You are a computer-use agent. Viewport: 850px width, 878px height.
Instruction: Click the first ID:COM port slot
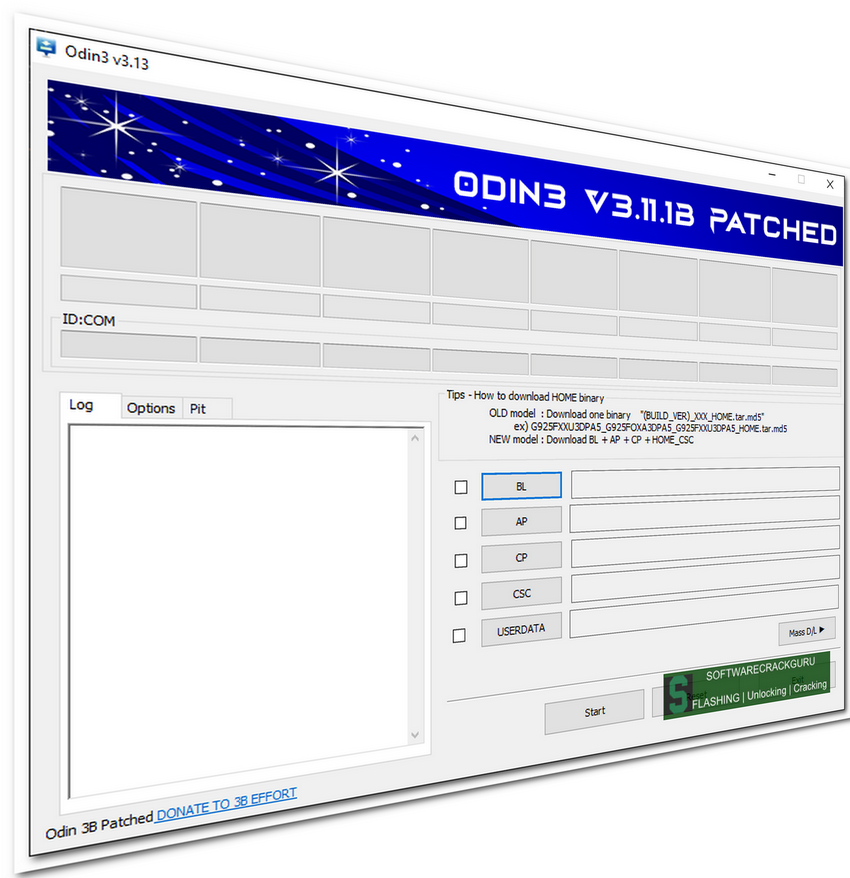pos(129,345)
